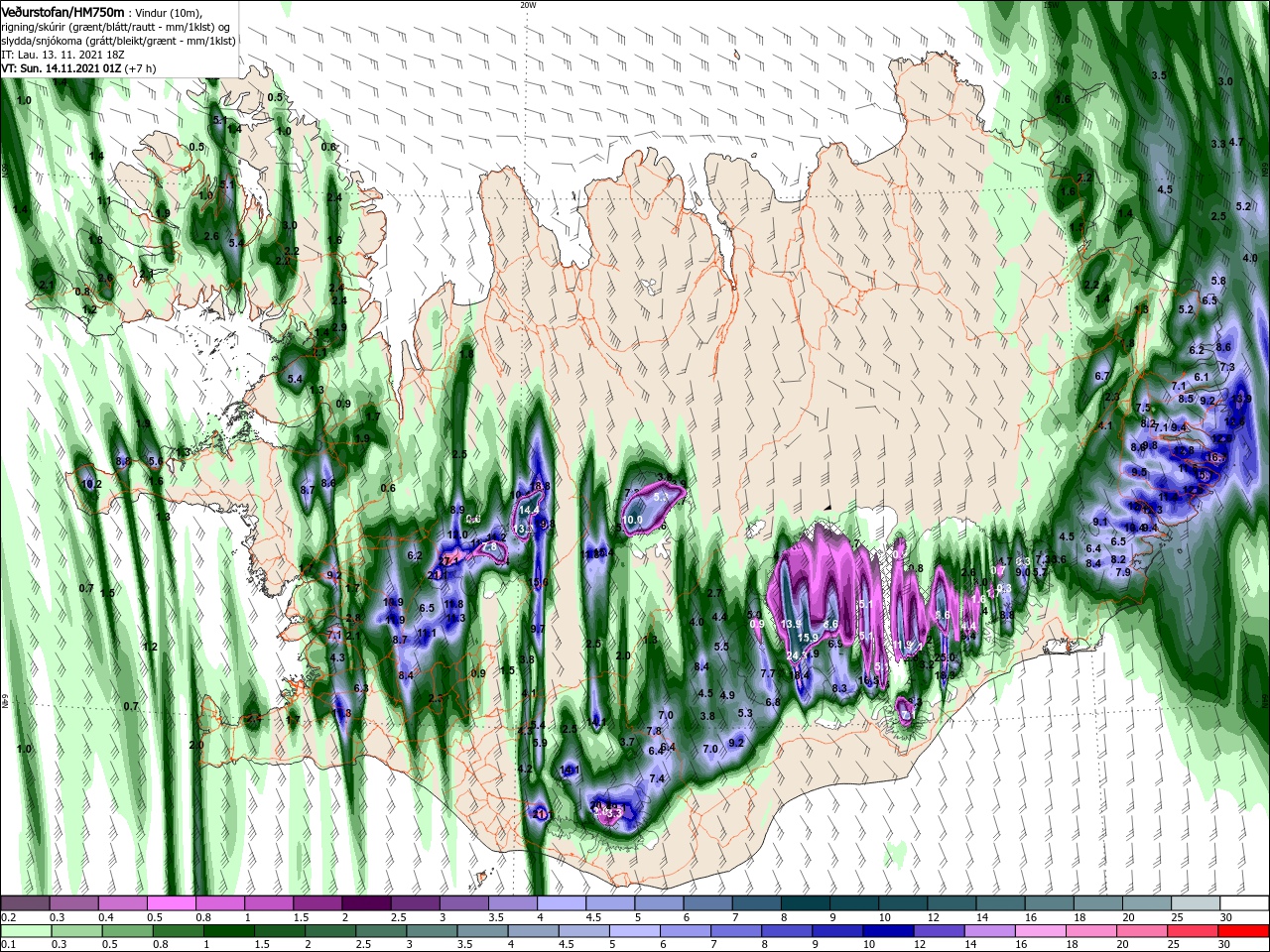Image resolution: width=1270 pixels, height=952 pixels.
Task: Click the '20W' longitude label
Action: (528, 4)
